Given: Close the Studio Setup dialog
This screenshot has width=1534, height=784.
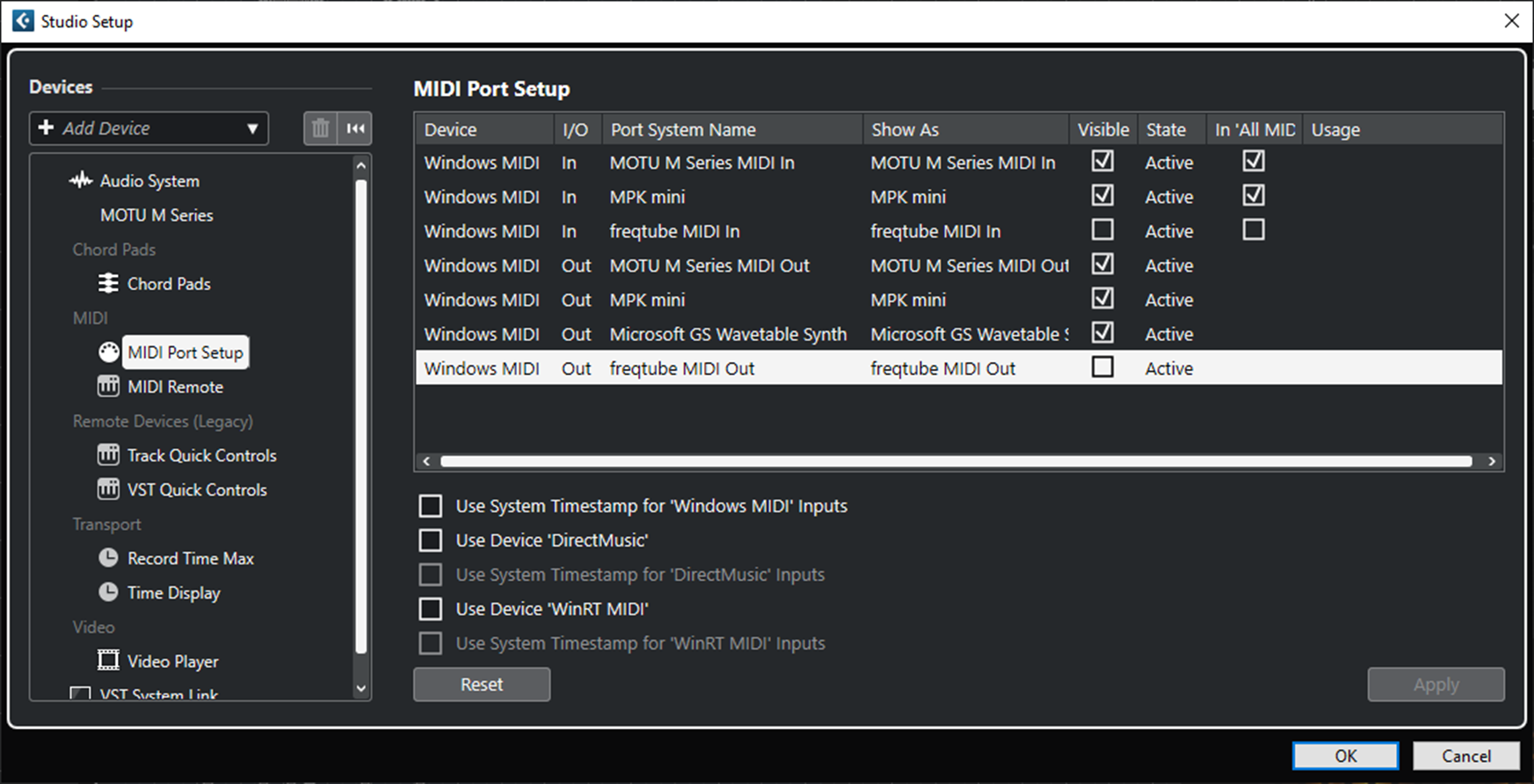Looking at the screenshot, I should pos(1511,20).
